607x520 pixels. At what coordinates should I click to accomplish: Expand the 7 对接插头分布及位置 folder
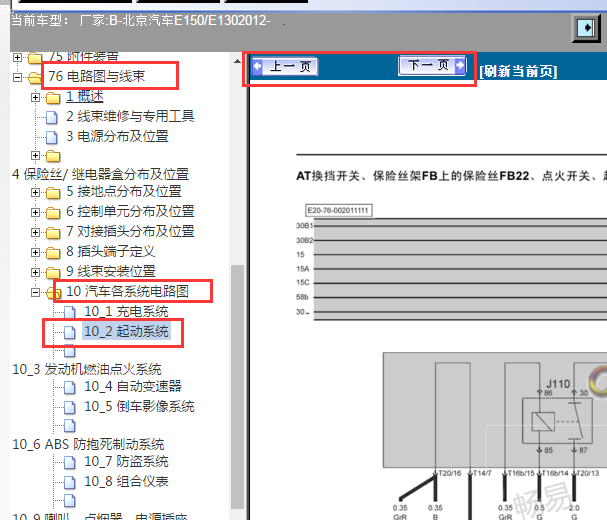point(36,232)
